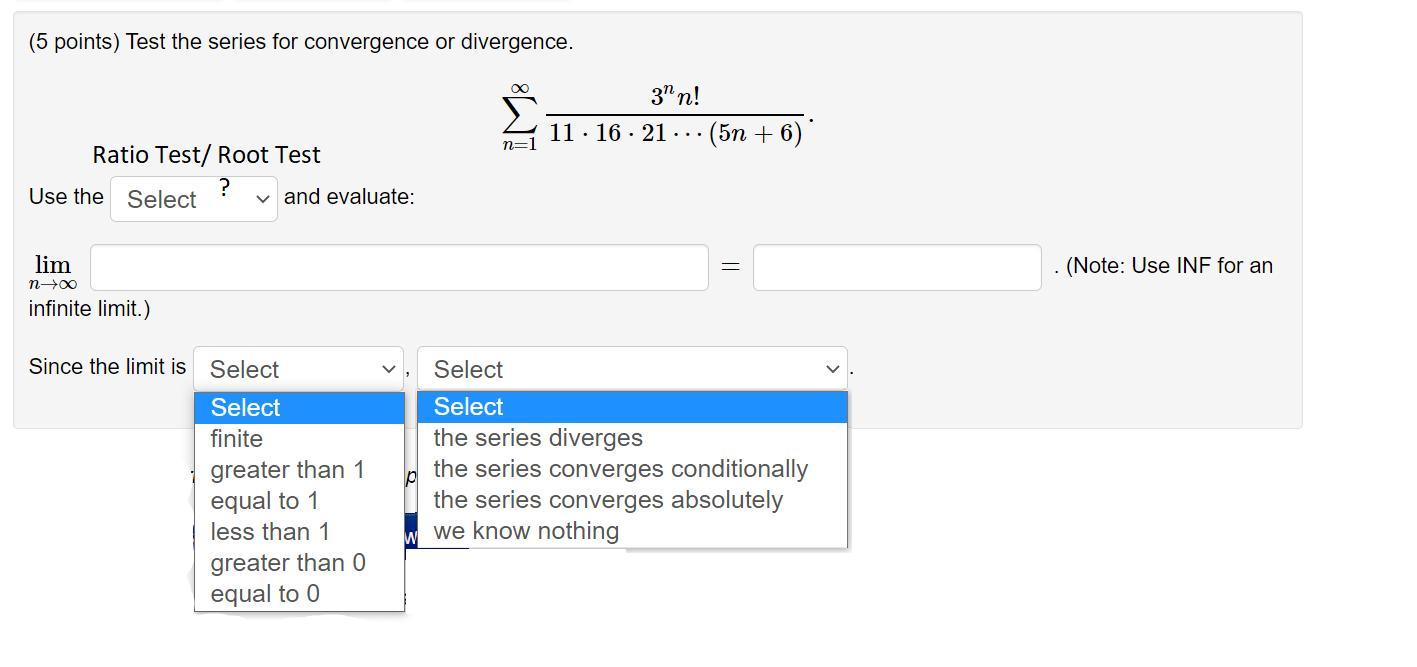The height and width of the screenshot is (667, 1417).
Task: Select the 'greater than 1' option
Action: tap(287, 470)
